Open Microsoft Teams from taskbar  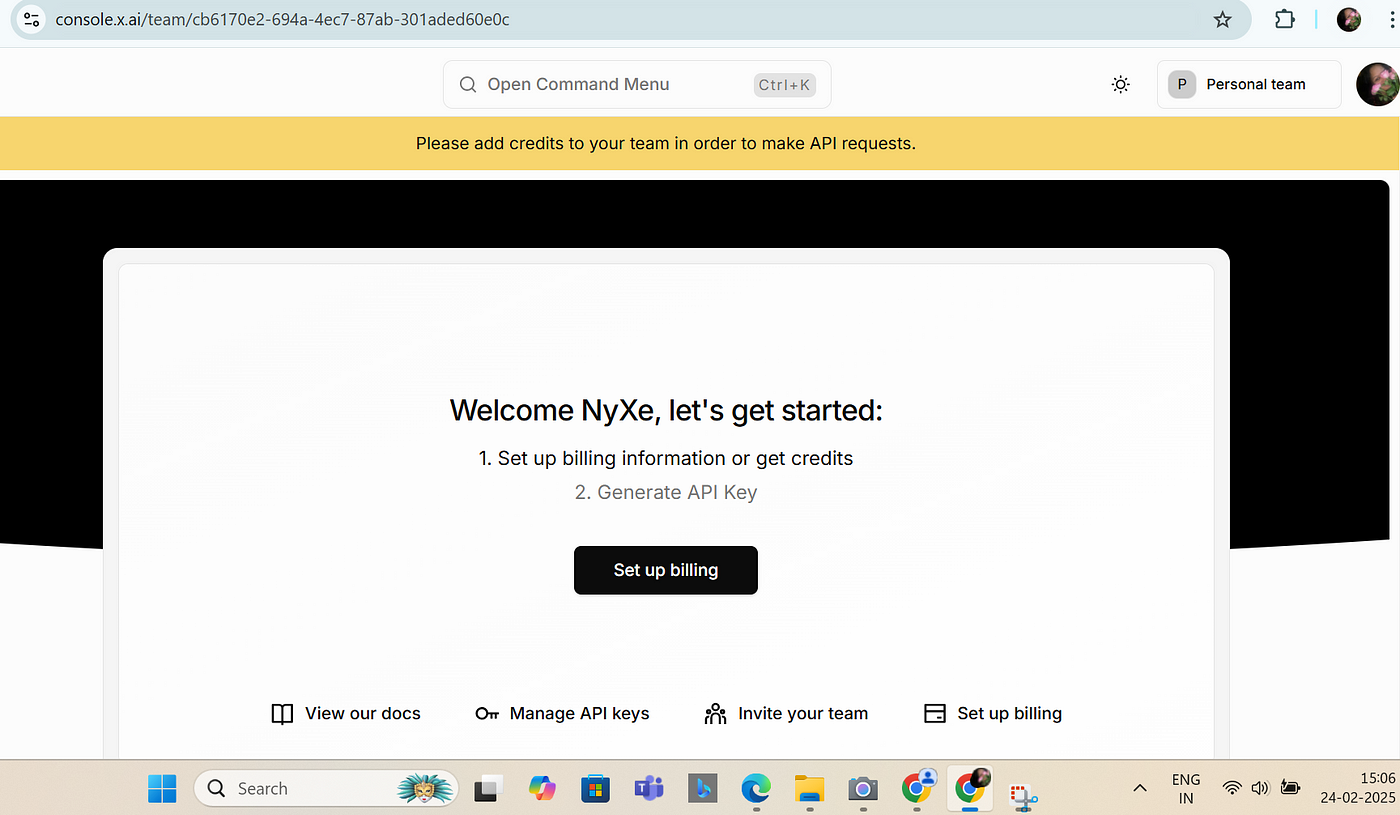(649, 788)
